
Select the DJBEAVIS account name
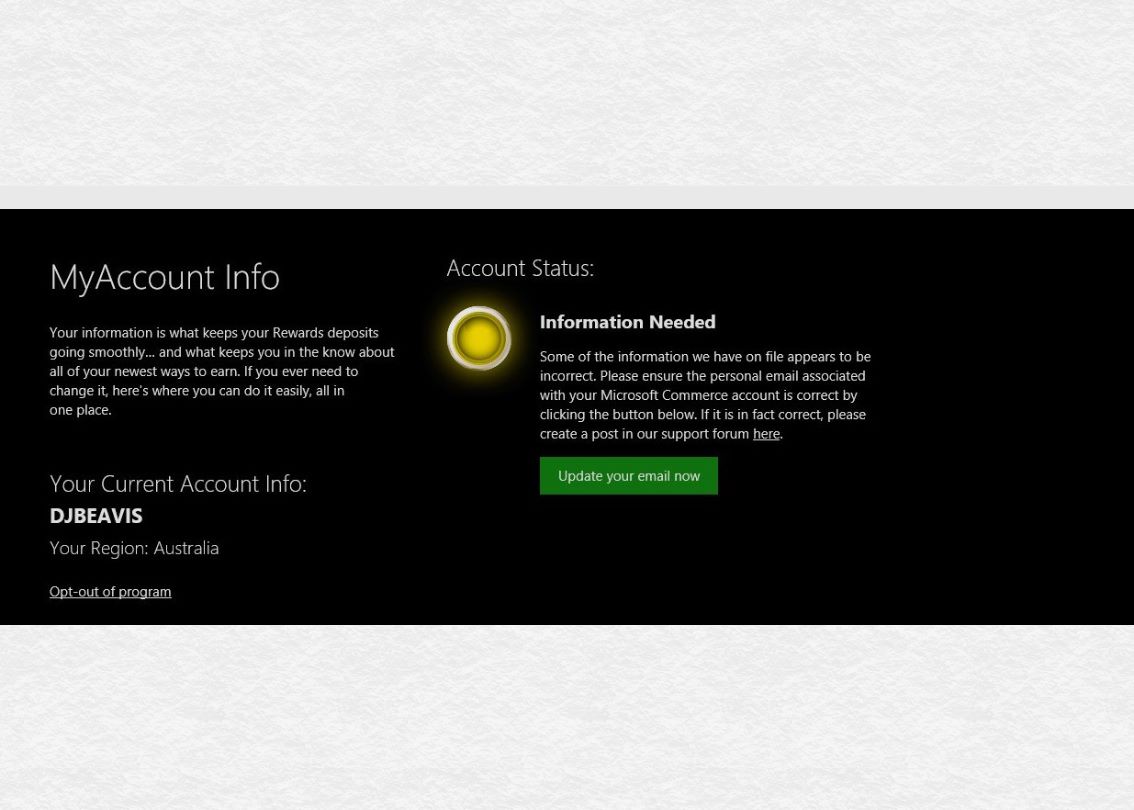(x=96, y=516)
